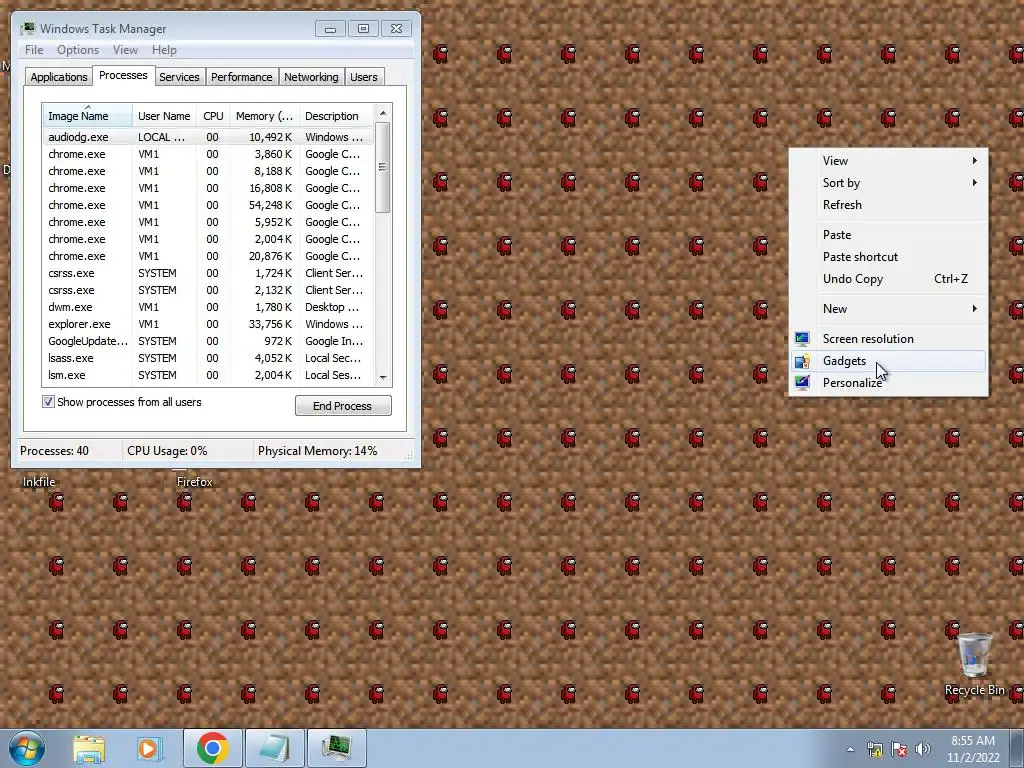Open the Recycle Bin desktop icon
This screenshot has height=768, width=1024.
coord(974,664)
